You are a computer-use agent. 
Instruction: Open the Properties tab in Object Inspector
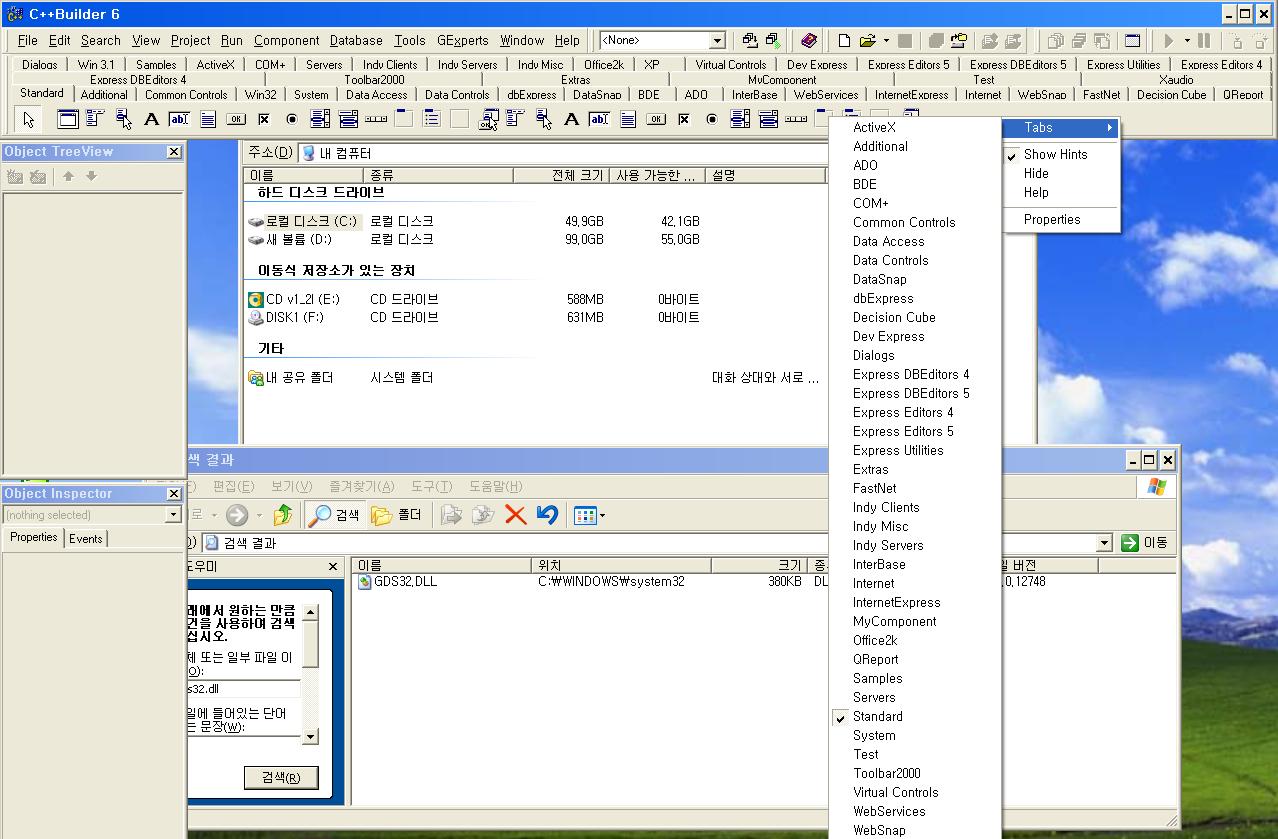[x=34, y=537]
